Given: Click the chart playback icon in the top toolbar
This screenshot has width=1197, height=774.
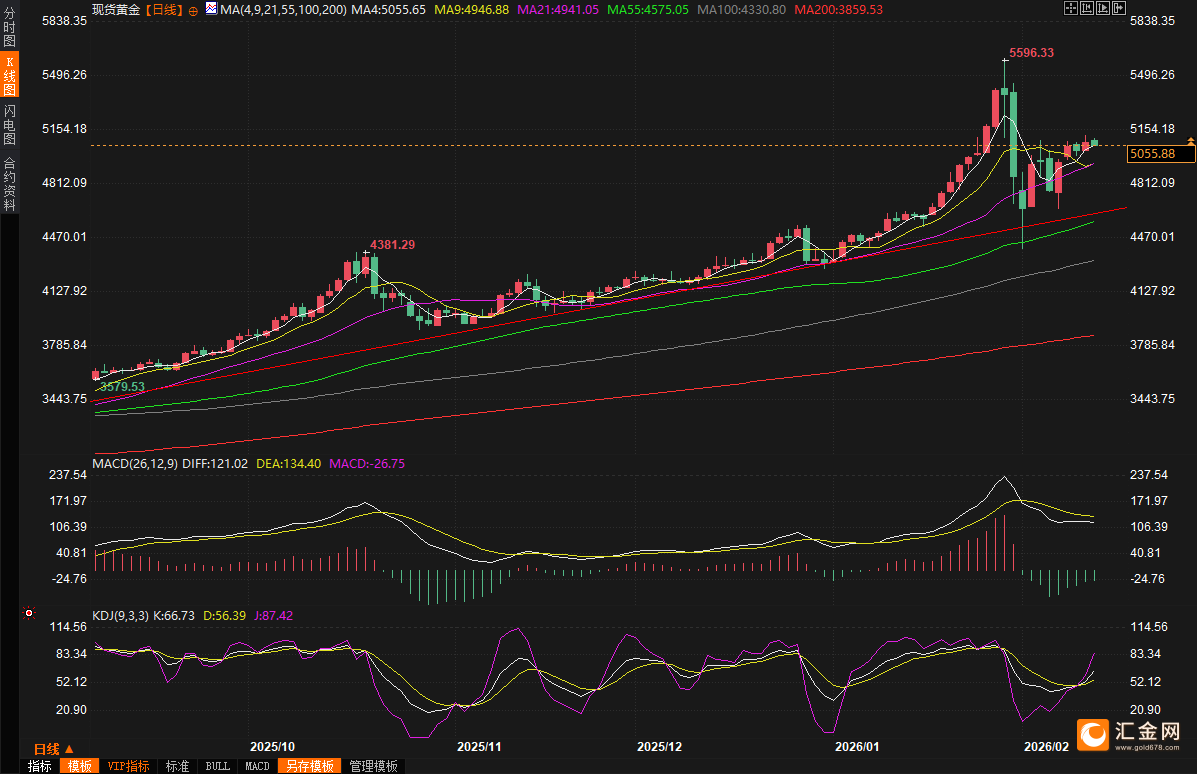Looking at the screenshot, I should click(x=1101, y=8).
